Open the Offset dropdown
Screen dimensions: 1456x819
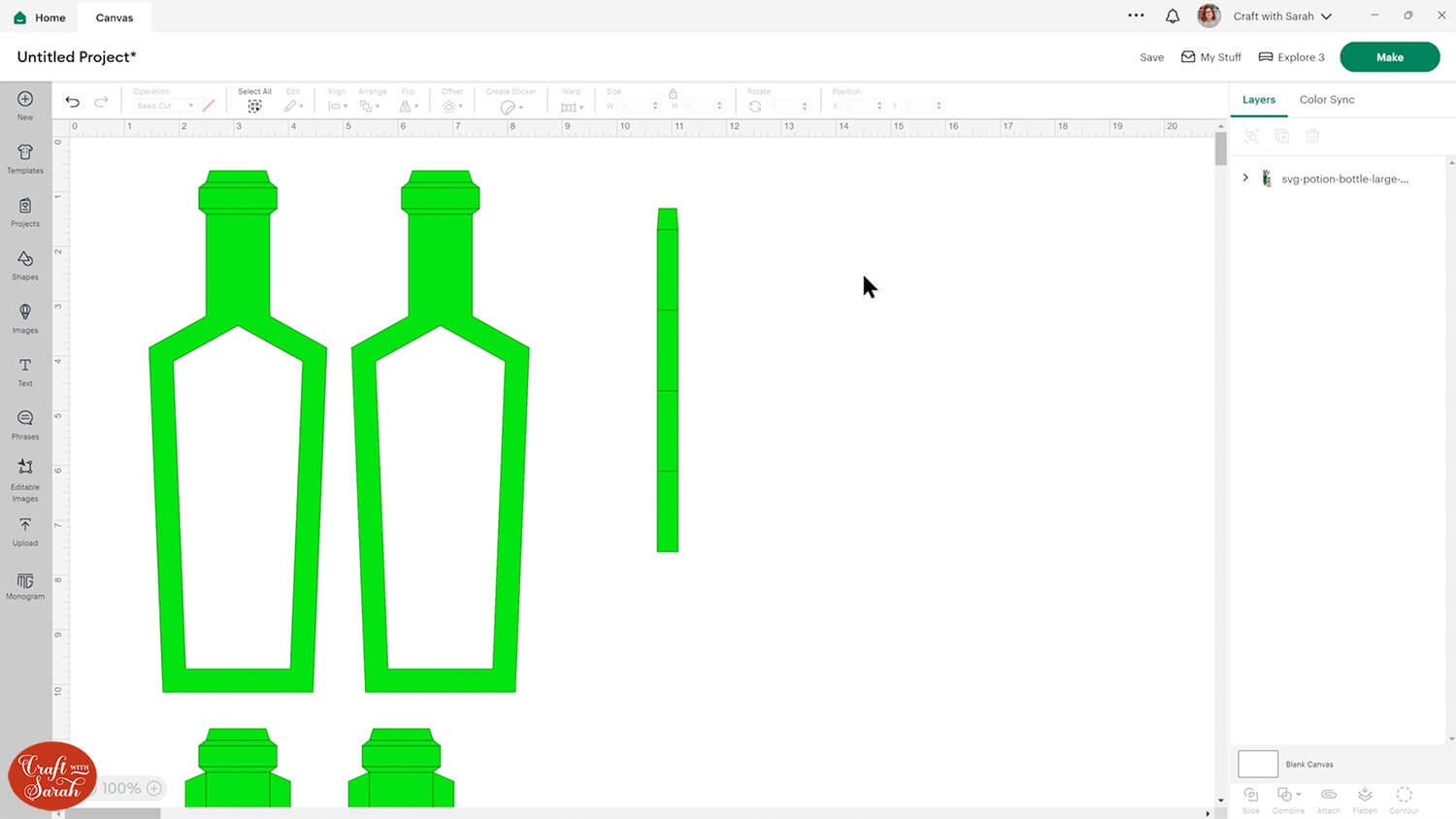(x=451, y=106)
